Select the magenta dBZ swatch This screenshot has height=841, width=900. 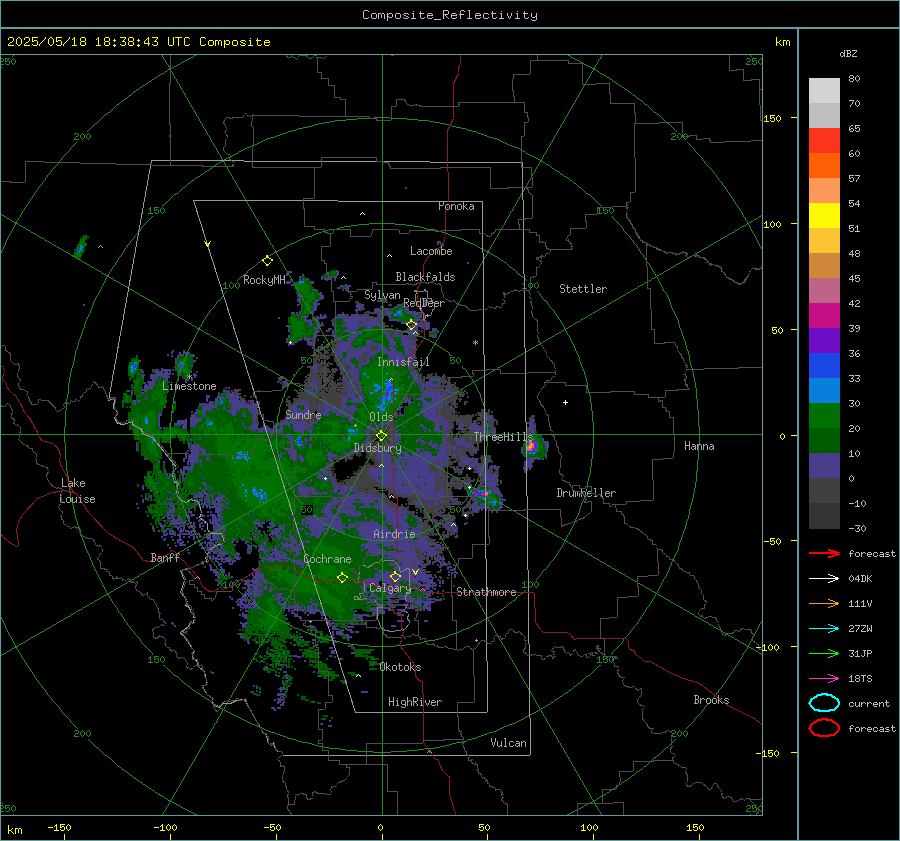(824, 316)
